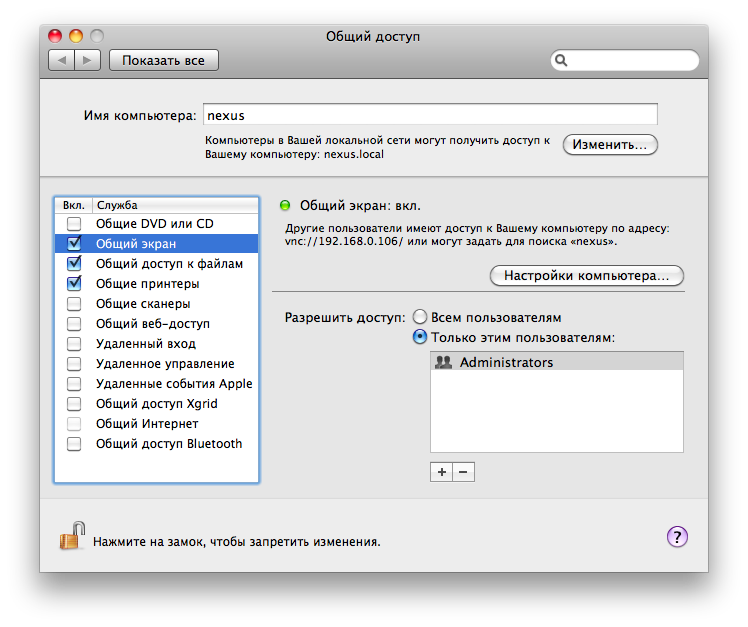Open Настройки компьютера… settings
The image size is (748, 627).
[x=587, y=276]
